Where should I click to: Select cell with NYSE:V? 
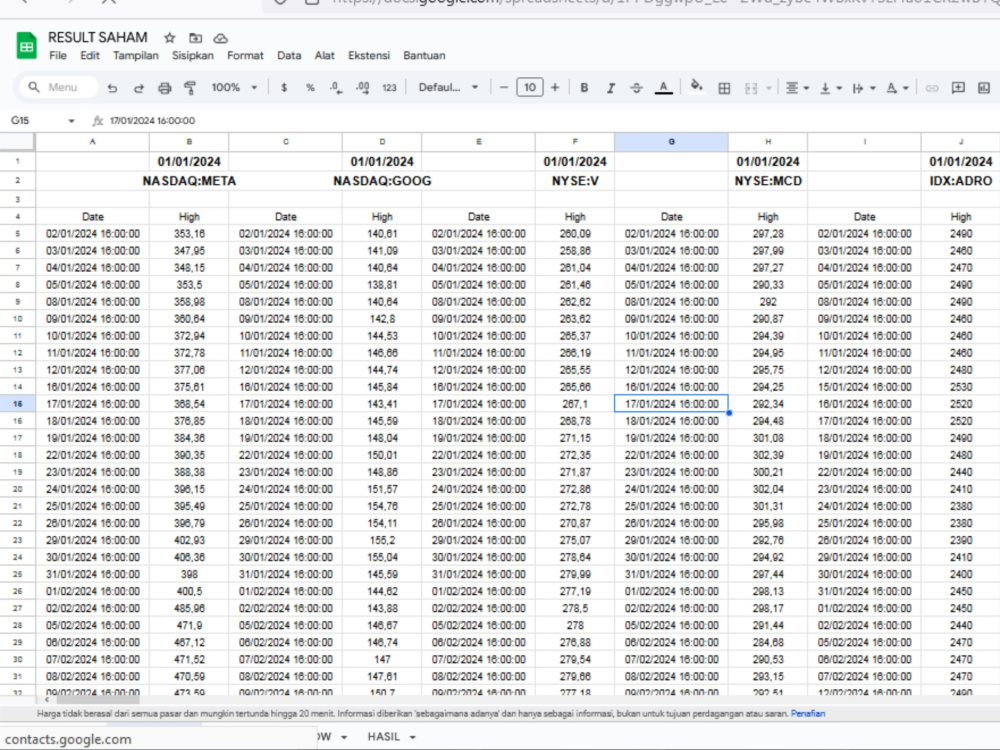(x=575, y=181)
